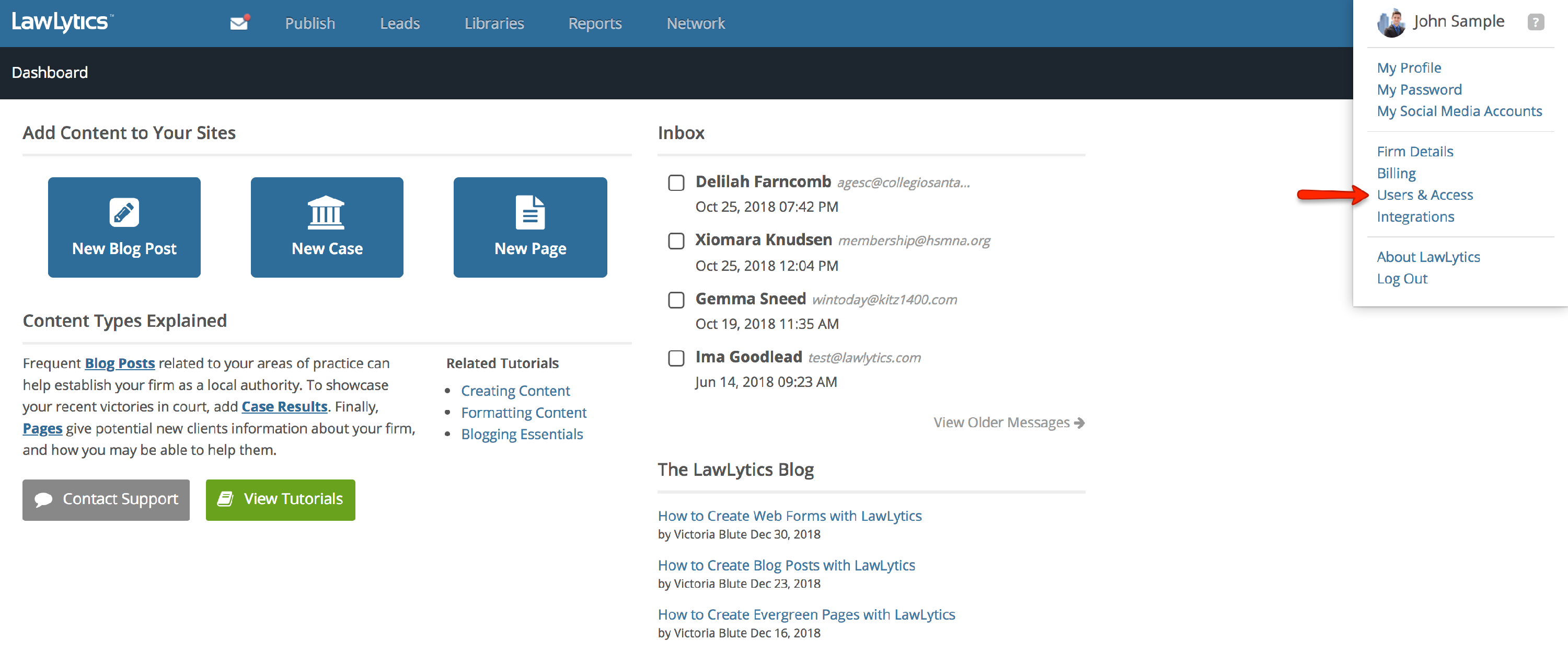Open the Case Results link

pos(284,406)
